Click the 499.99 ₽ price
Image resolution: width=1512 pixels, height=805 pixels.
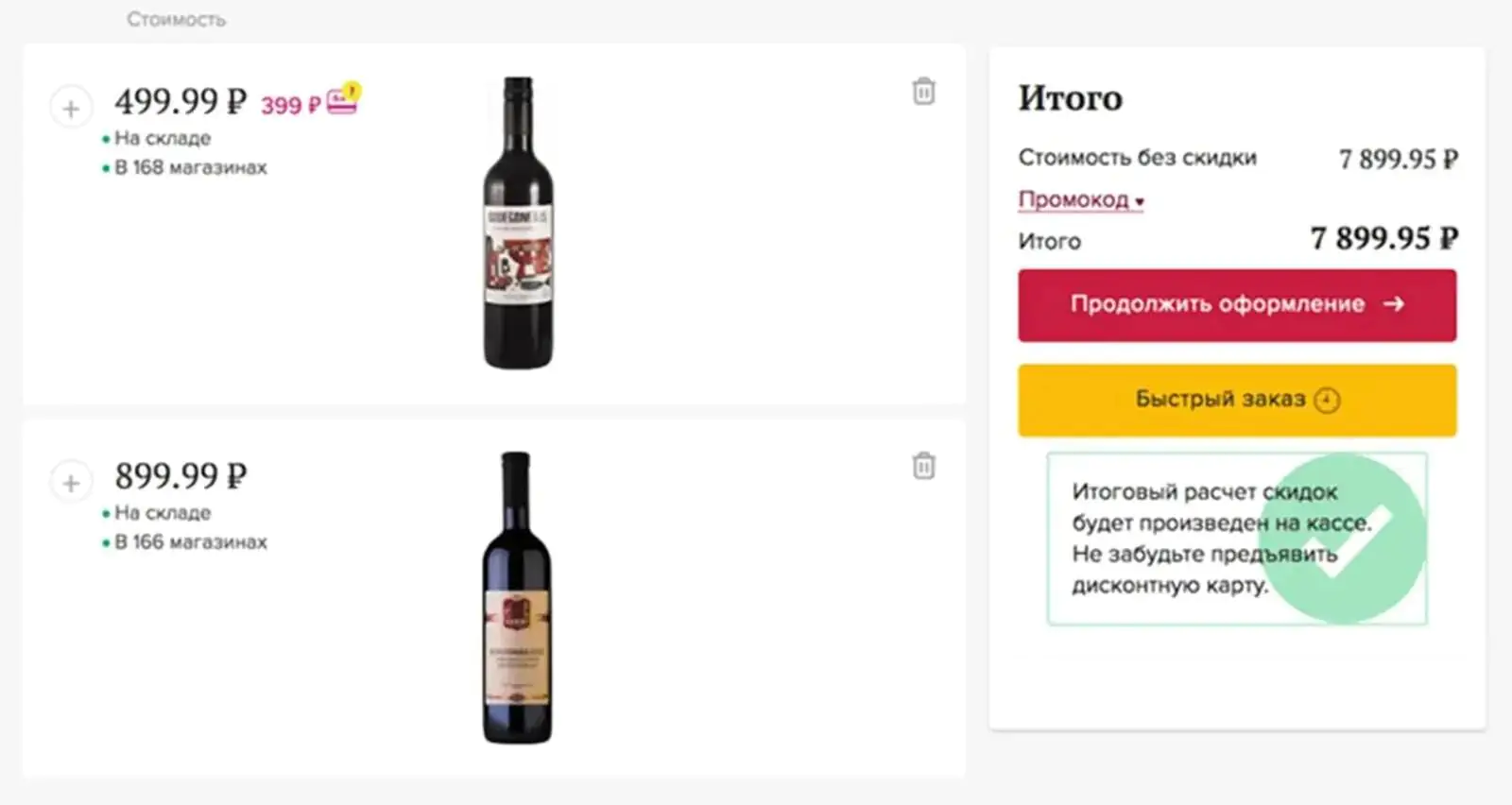(180, 101)
